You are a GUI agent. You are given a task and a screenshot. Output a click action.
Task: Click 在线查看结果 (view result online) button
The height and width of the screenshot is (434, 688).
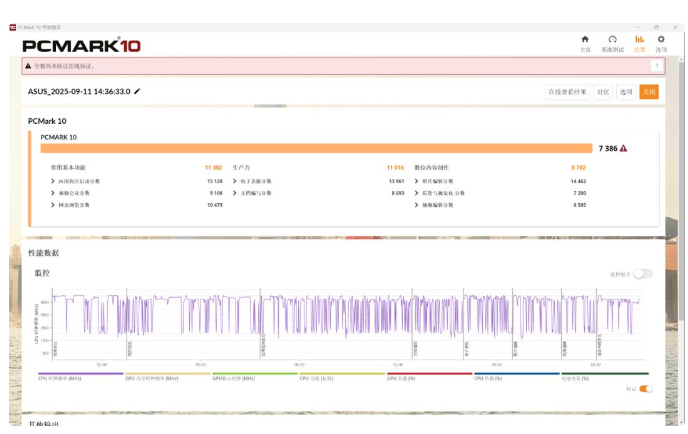click(567, 92)
